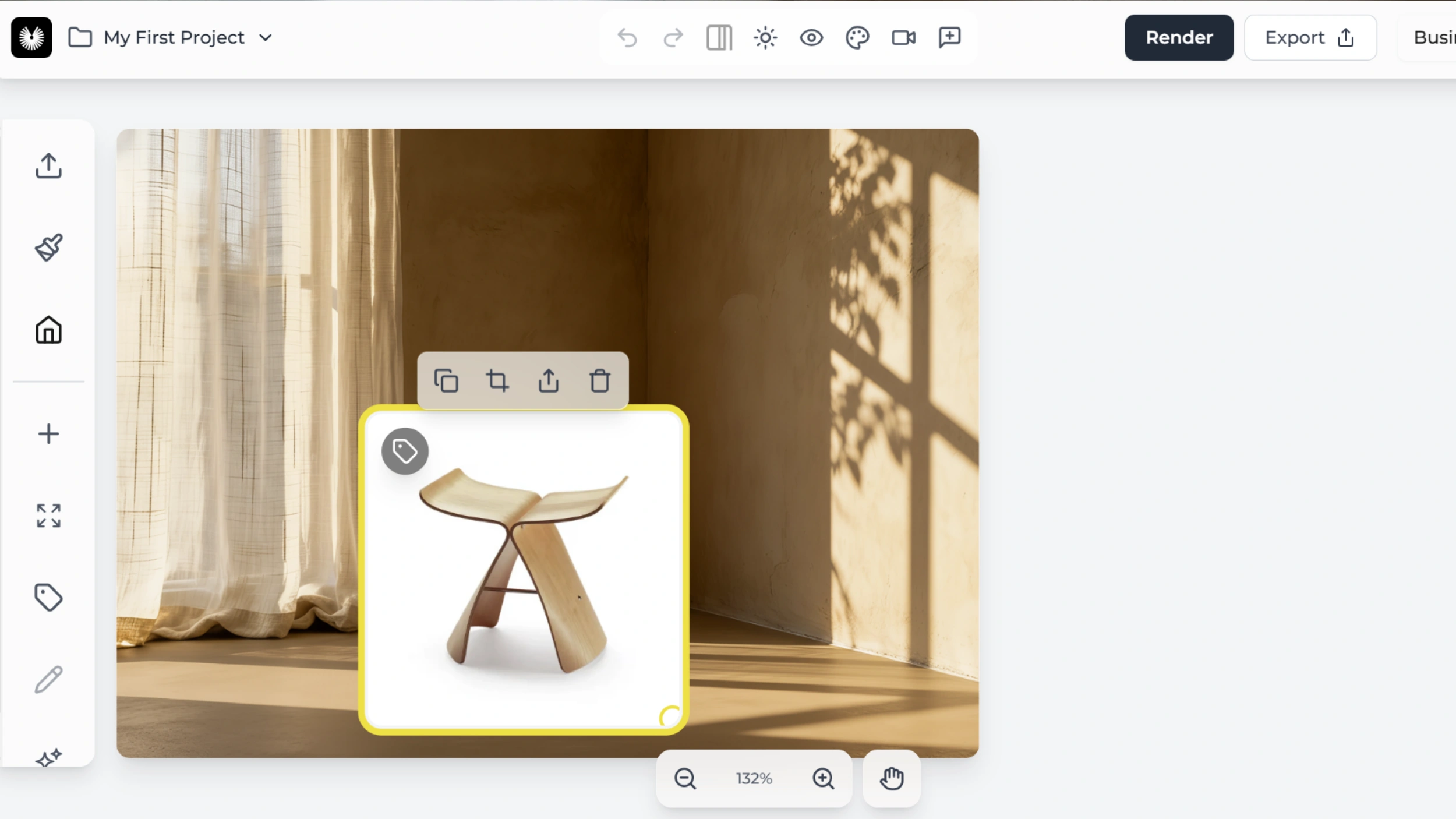The image size is (1456, 819).
Task: Toggle the sun lighting settings
Action: [x=765, y=38]
